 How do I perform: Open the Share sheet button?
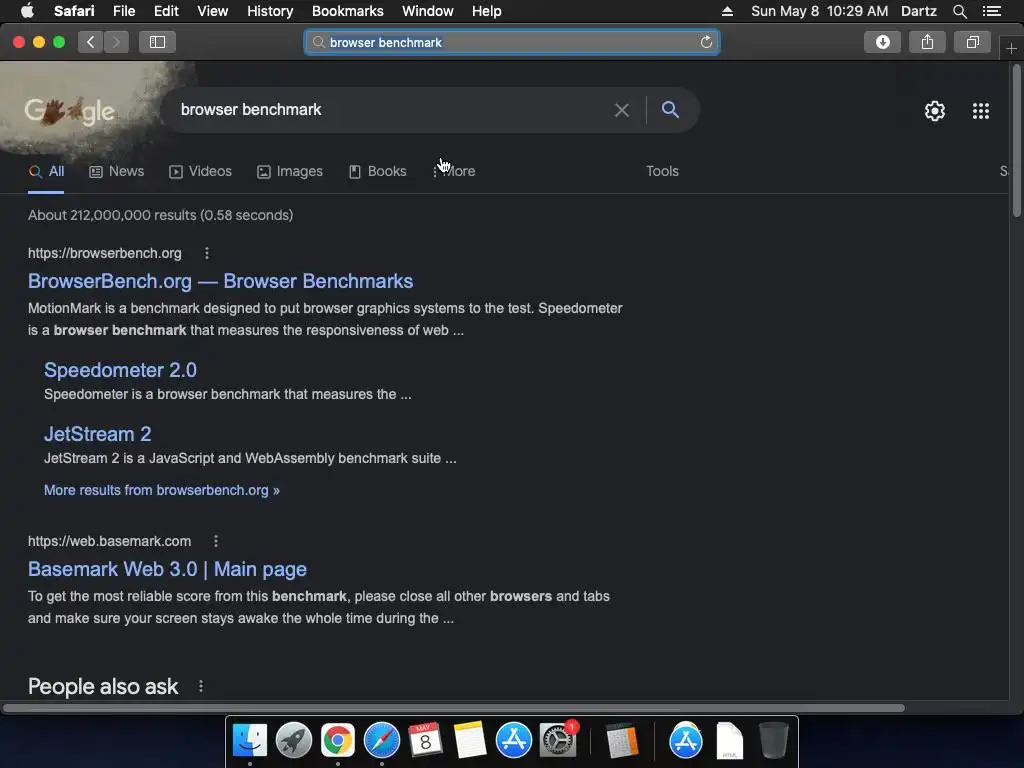point(927,42)
